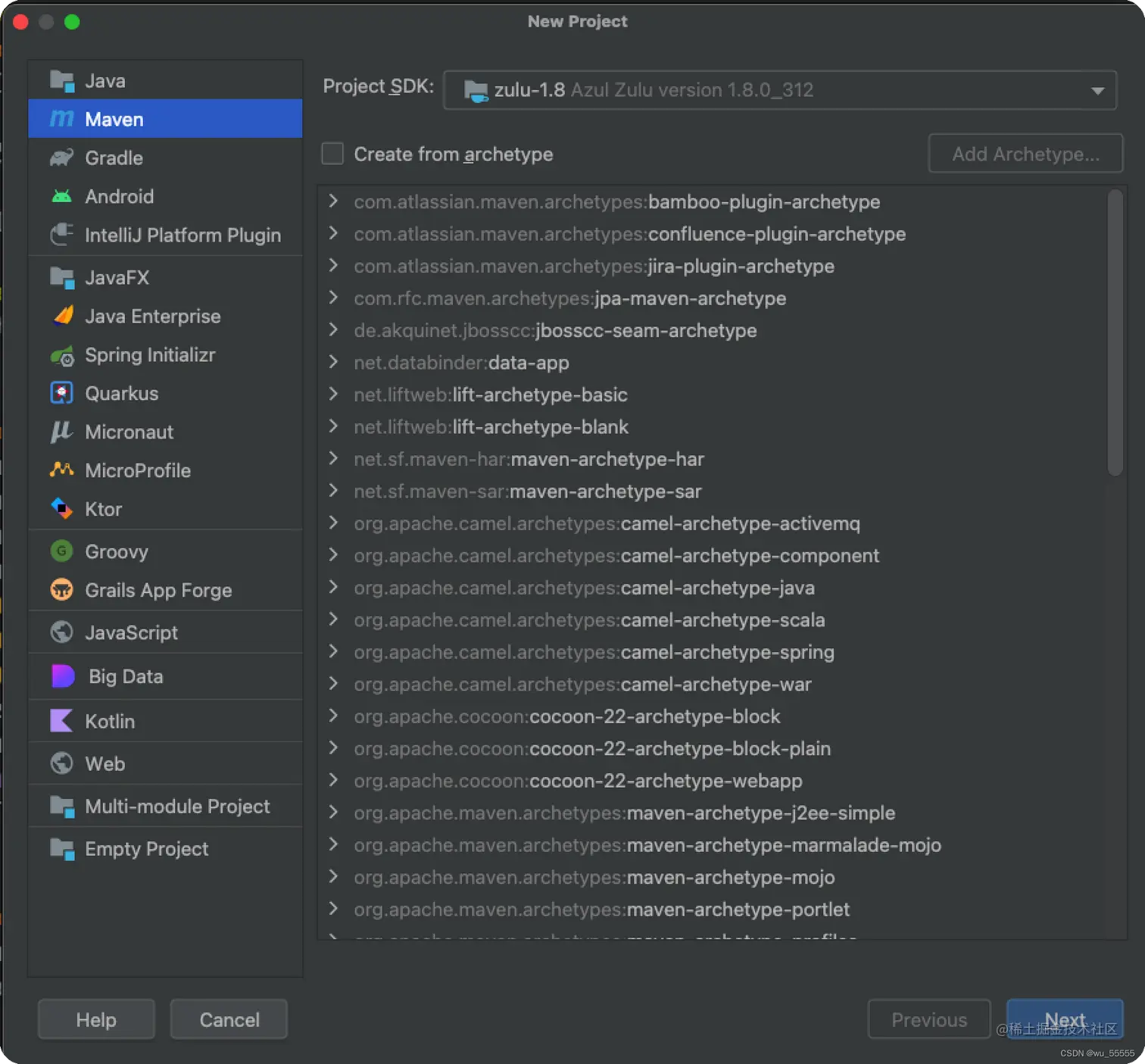
Task: Click the Gradle elephant icon
Action: coord(62,158)
